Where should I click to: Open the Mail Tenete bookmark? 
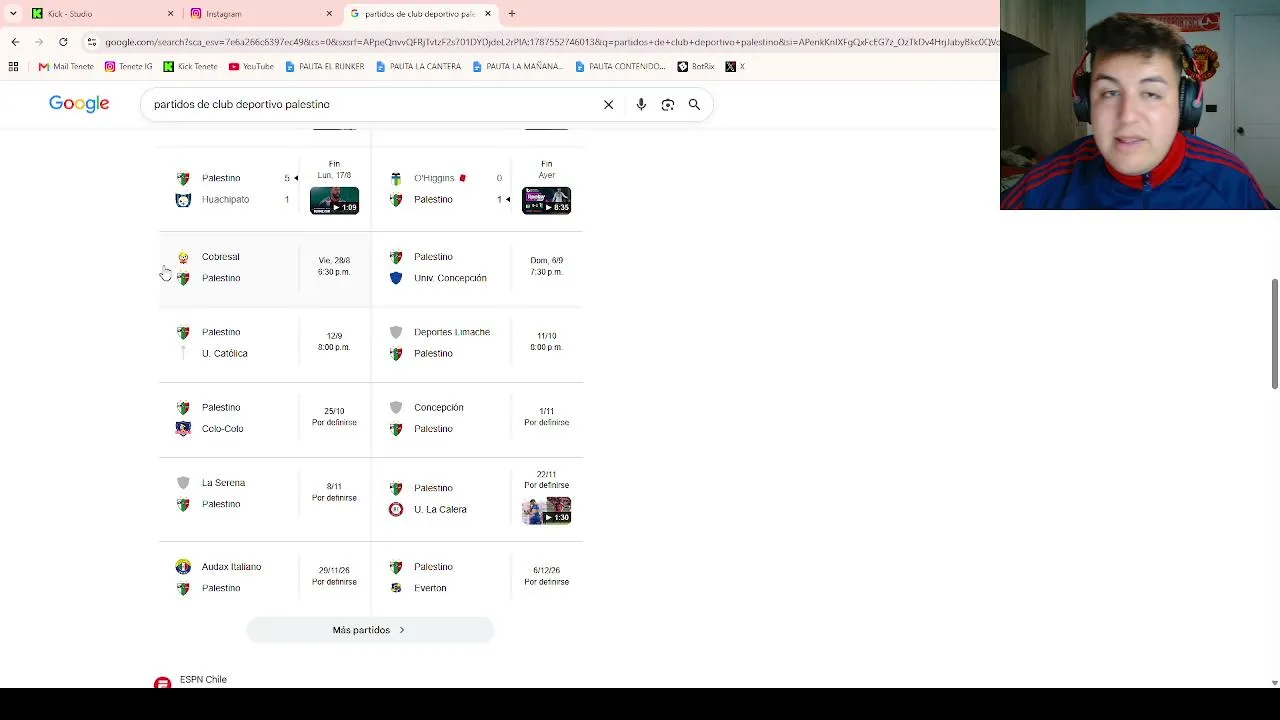[66, 67]
